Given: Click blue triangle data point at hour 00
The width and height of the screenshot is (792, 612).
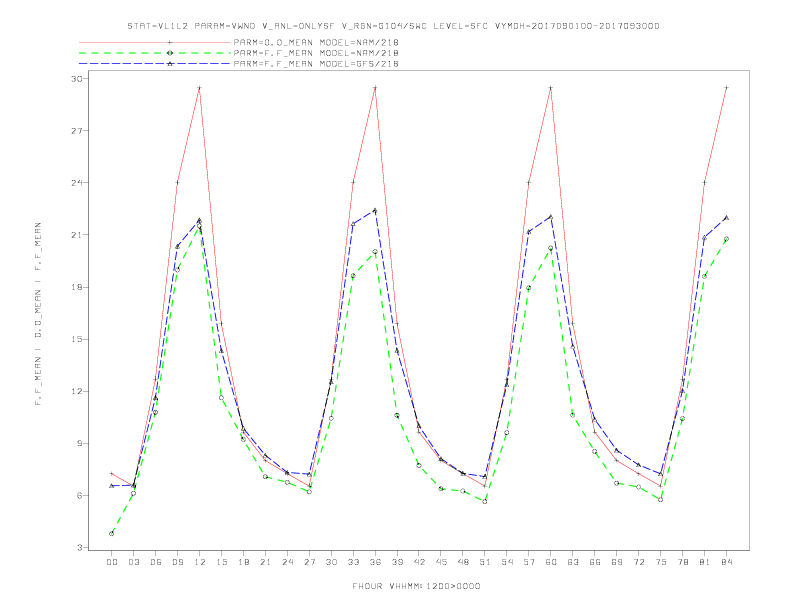Looking at the screenshot, I should tap(112, 486).
